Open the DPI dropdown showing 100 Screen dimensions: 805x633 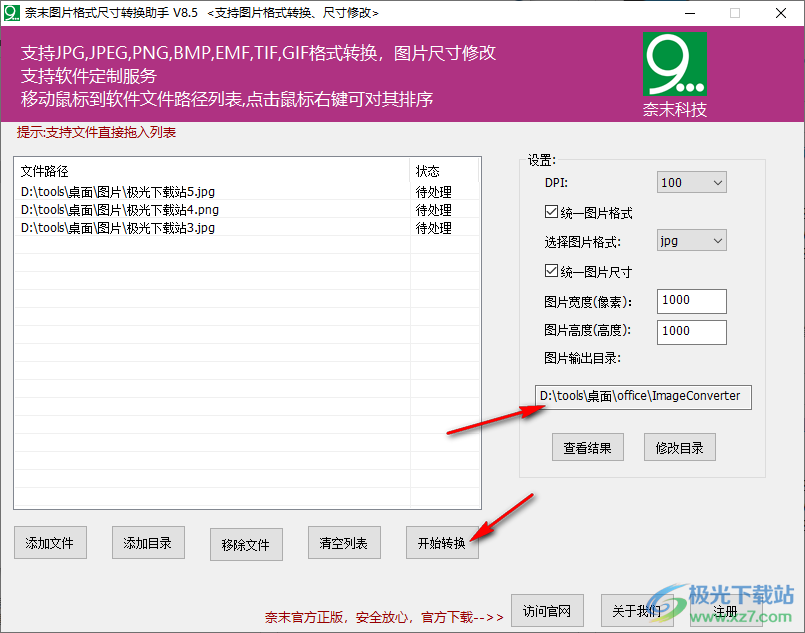[692, 182]
